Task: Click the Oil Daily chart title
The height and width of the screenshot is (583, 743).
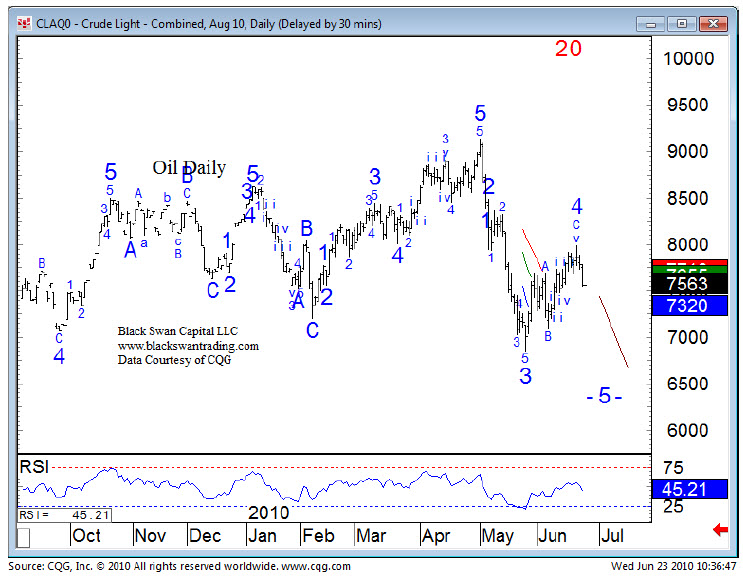Action: (189, 167)
